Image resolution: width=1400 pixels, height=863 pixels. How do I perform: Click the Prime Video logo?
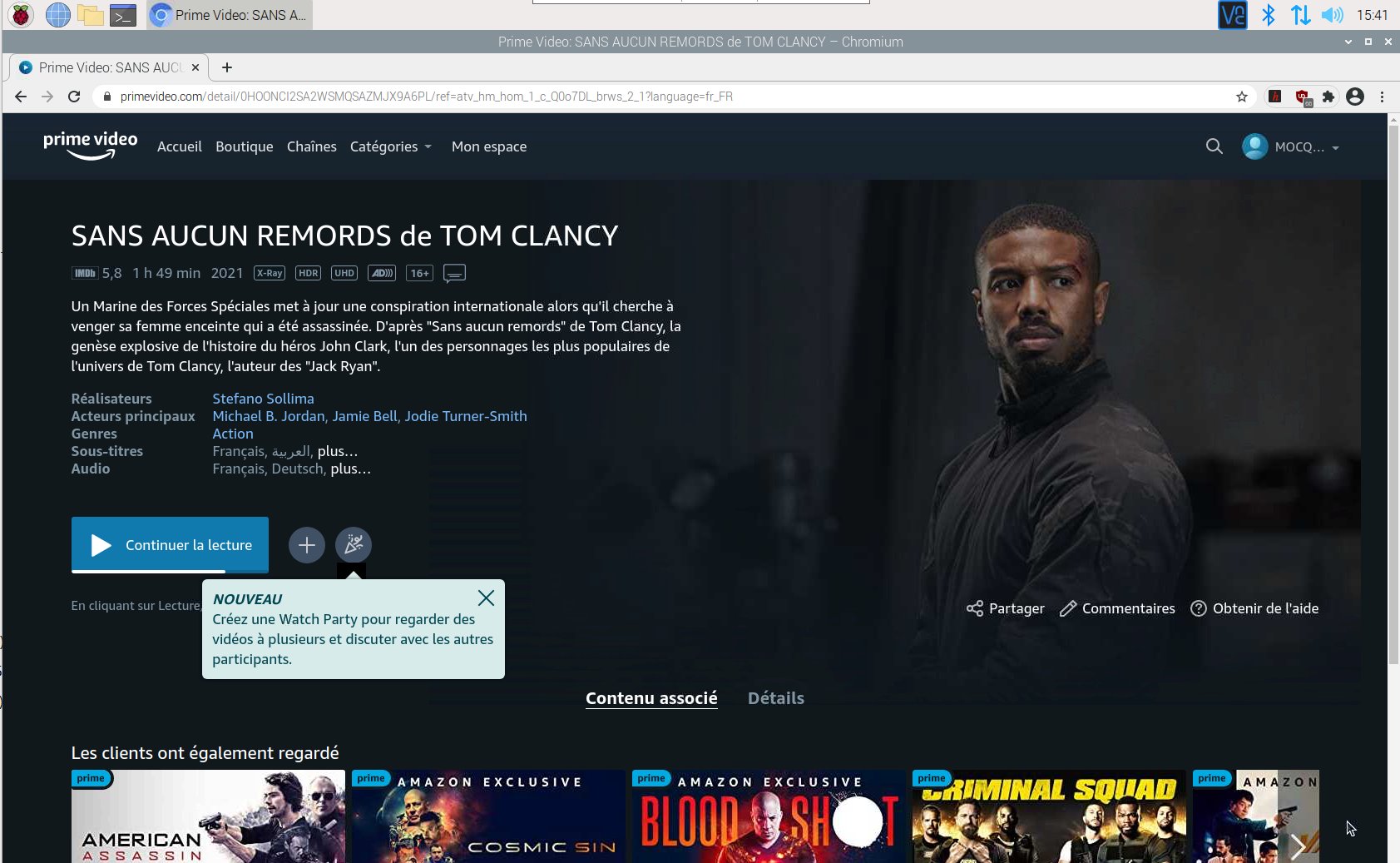(x=91, y=145)
